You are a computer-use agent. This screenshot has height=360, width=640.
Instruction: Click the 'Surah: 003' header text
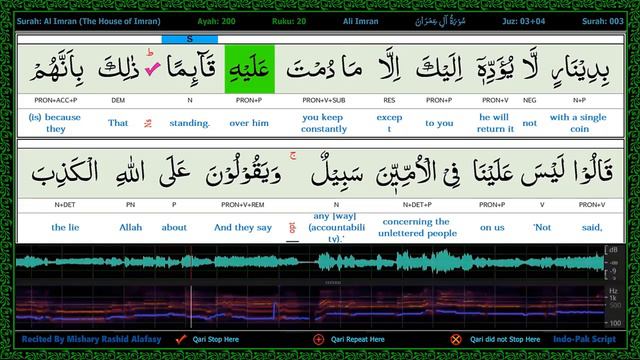click(603, 21)
